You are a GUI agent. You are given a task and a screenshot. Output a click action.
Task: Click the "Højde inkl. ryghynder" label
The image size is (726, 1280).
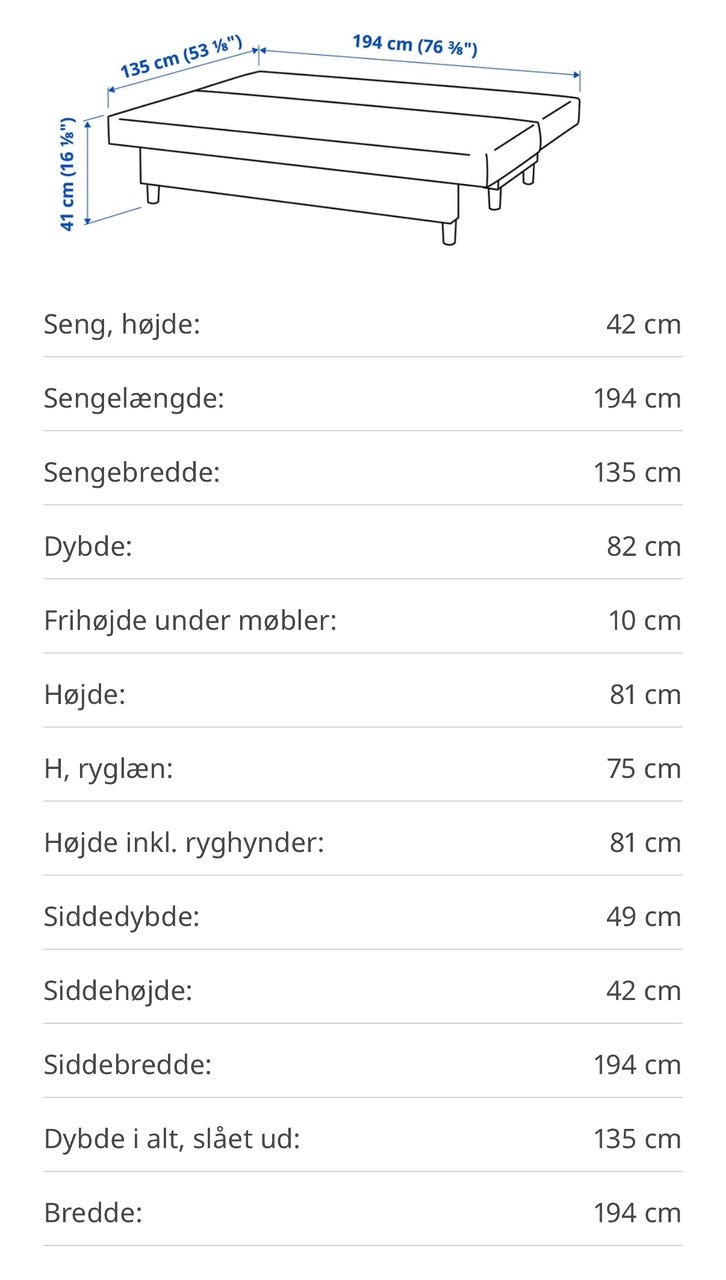click(184, 842)
